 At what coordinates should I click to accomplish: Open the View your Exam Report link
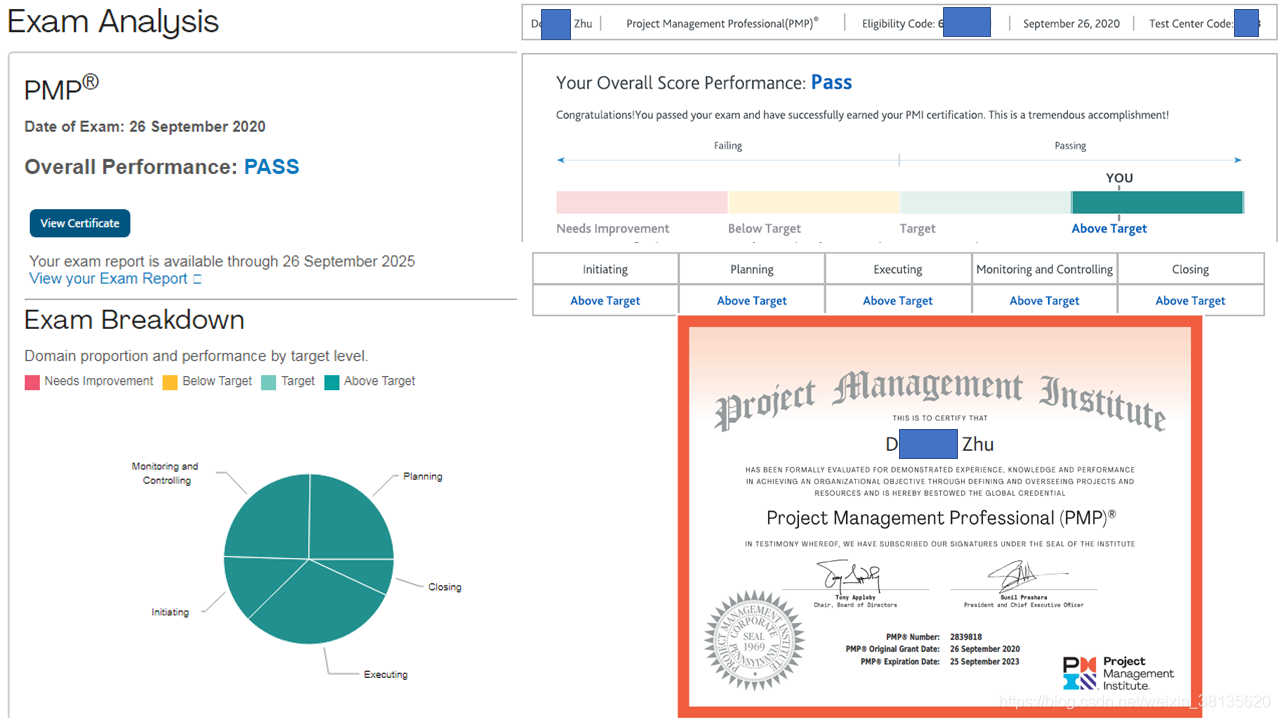click(108, 278)
